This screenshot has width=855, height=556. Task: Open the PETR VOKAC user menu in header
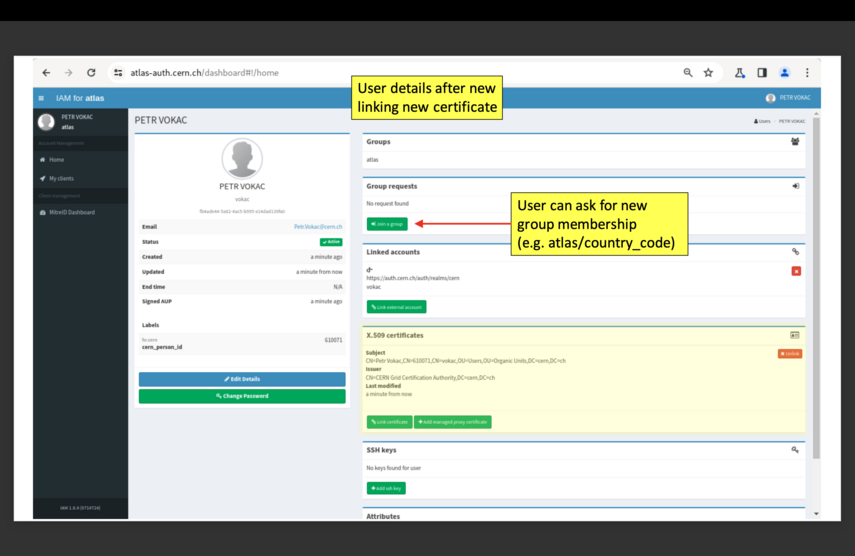[788, 98]
